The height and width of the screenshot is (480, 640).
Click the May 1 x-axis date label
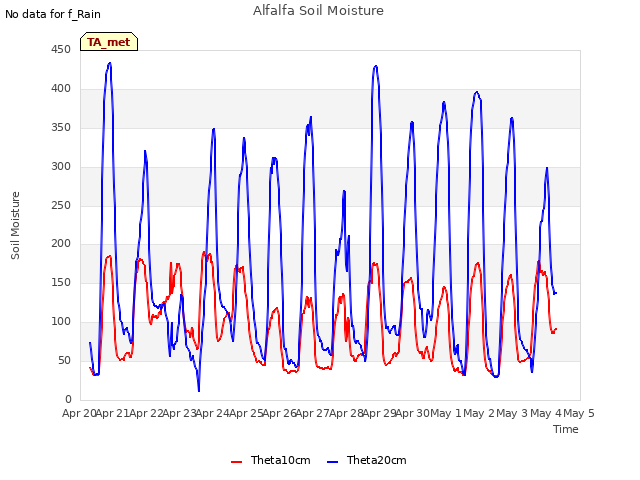tap(446, 413)
